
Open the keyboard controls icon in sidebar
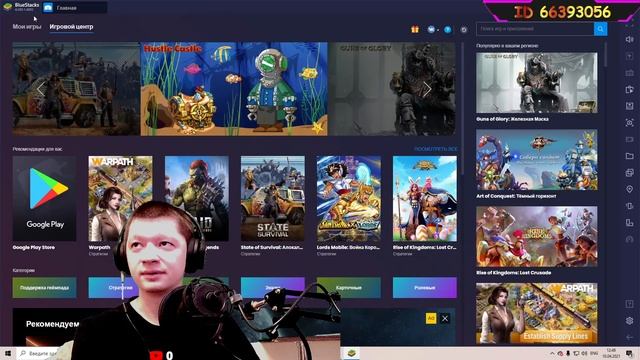click(x=629, y=73)
